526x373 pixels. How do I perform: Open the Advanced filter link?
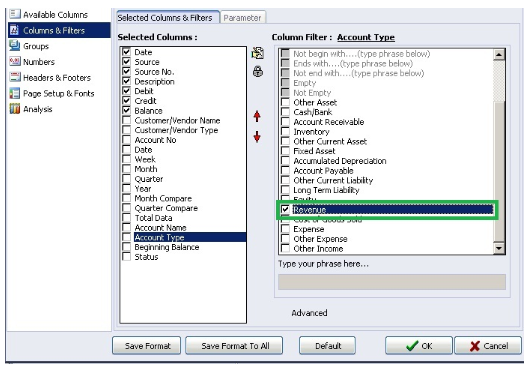coord(309,313)
